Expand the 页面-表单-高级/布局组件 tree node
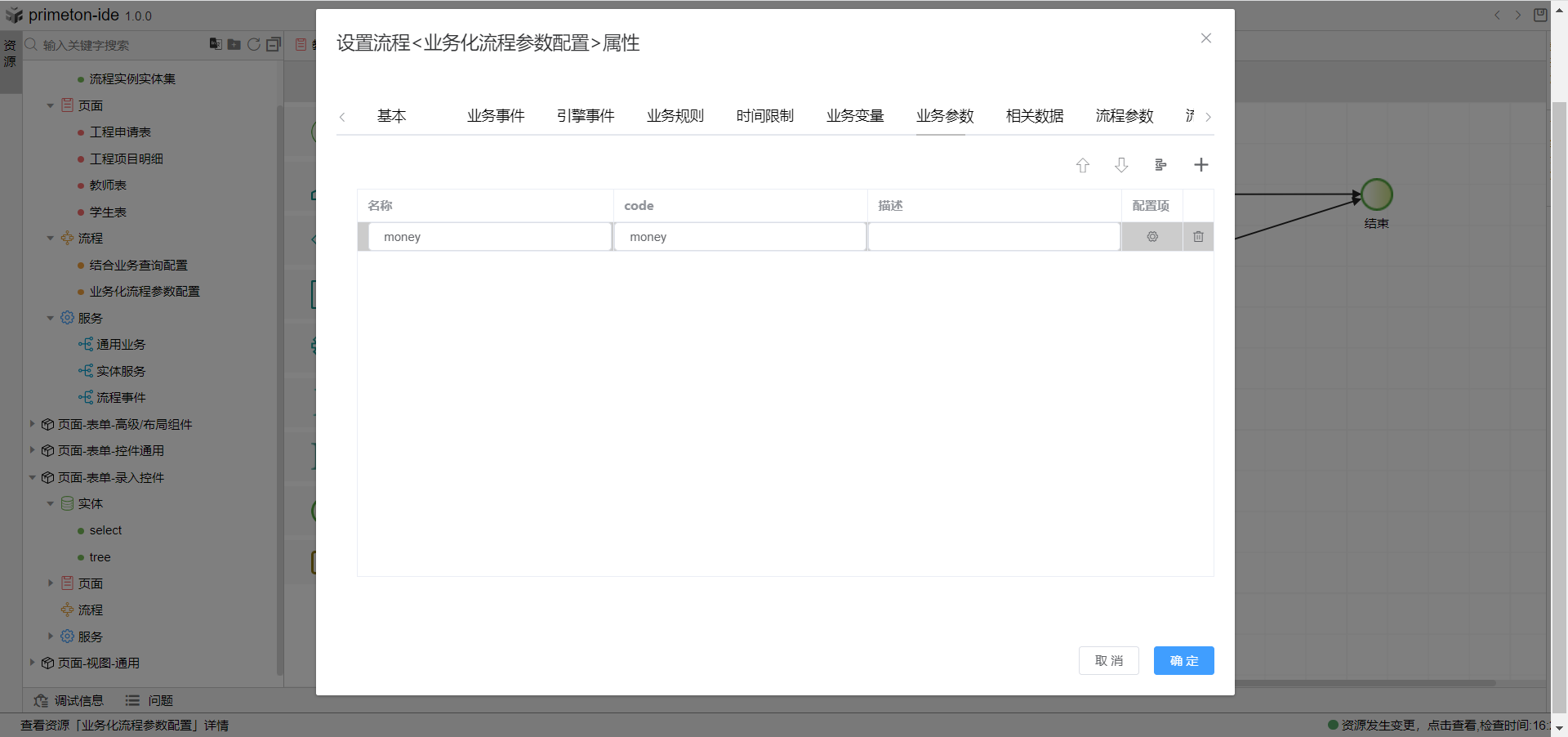Image resolution: width=1568 pixels, height=737 pixels. click(x=32, y=424)
